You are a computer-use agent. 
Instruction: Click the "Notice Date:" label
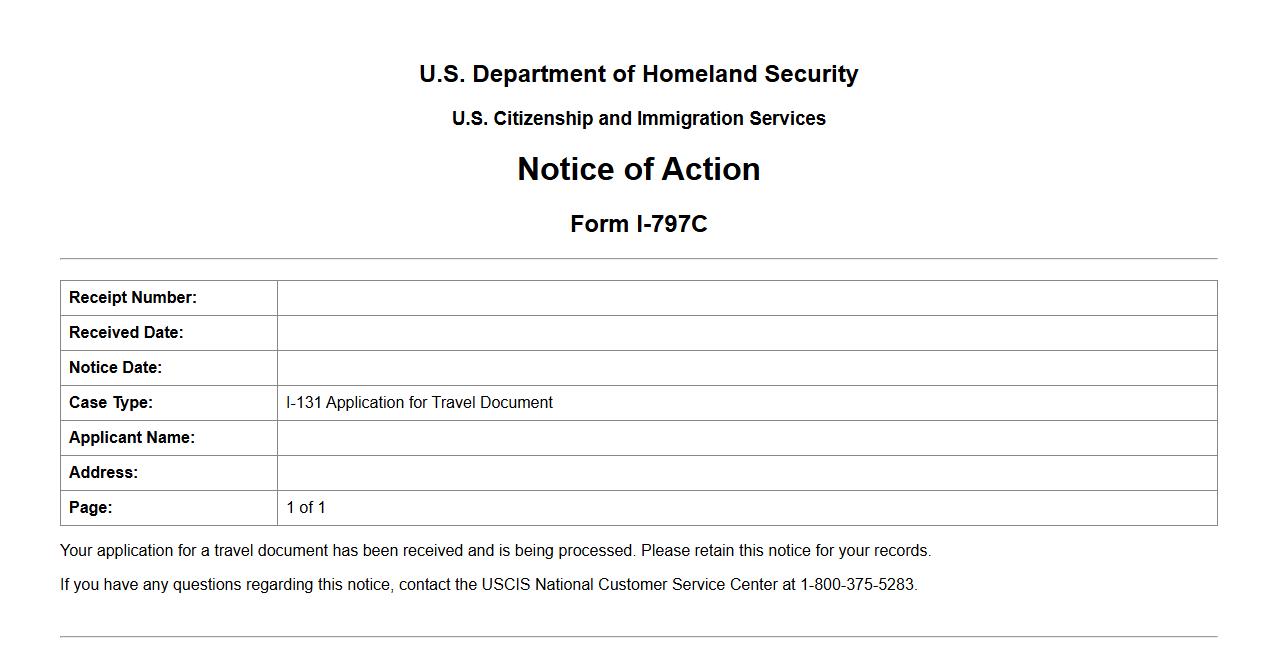[115, 368]
